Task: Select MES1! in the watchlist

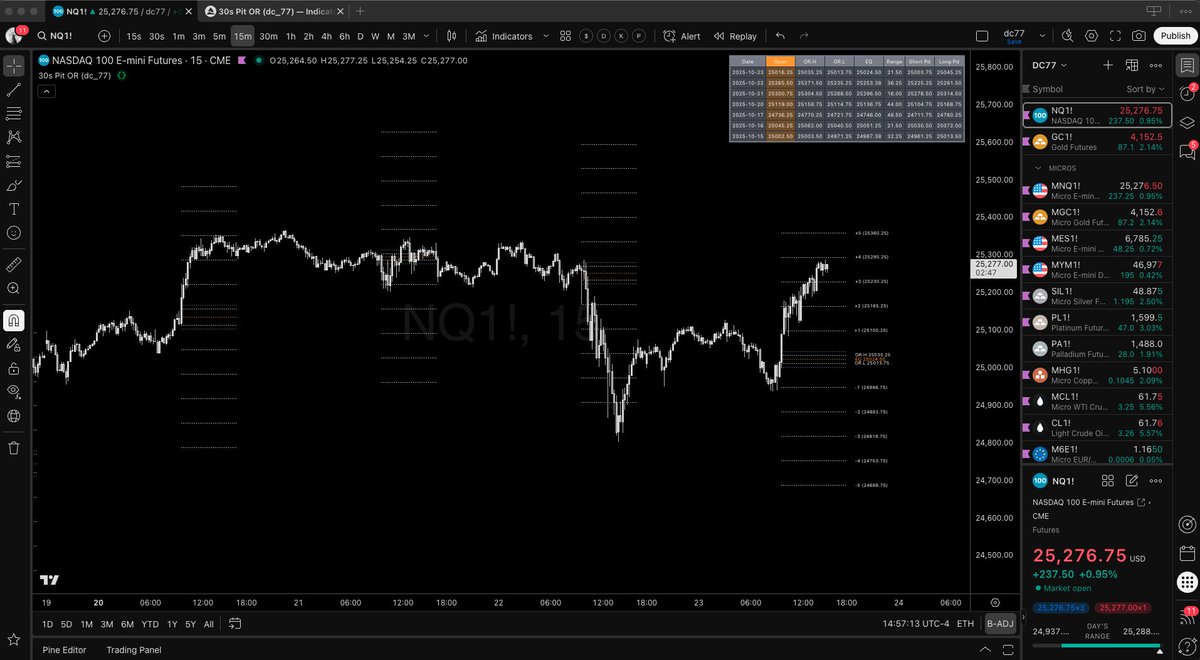Action: pyautogui.click(x=1096, y=244)
